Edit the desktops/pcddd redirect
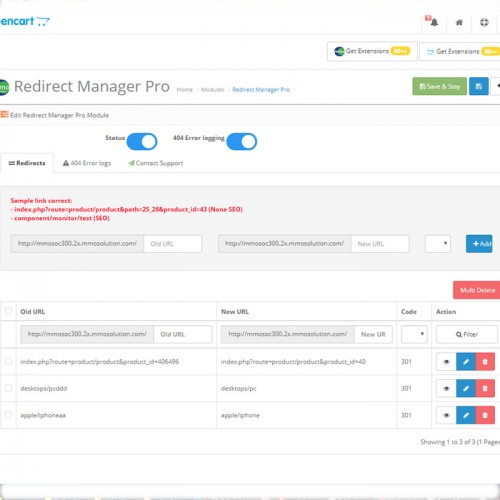Viewport: 500px width, 500px height. (x=466, y=388)
